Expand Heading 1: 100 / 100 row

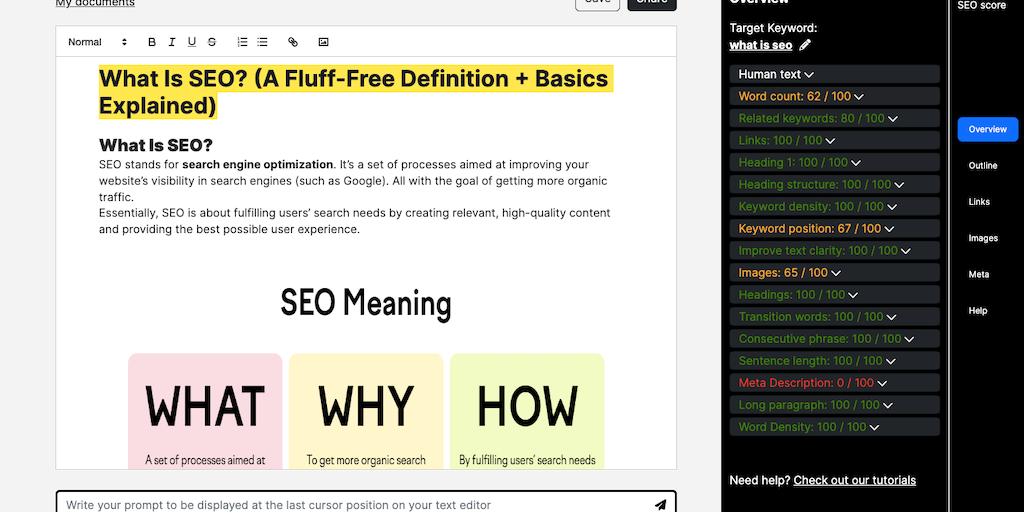coord(835,162)
